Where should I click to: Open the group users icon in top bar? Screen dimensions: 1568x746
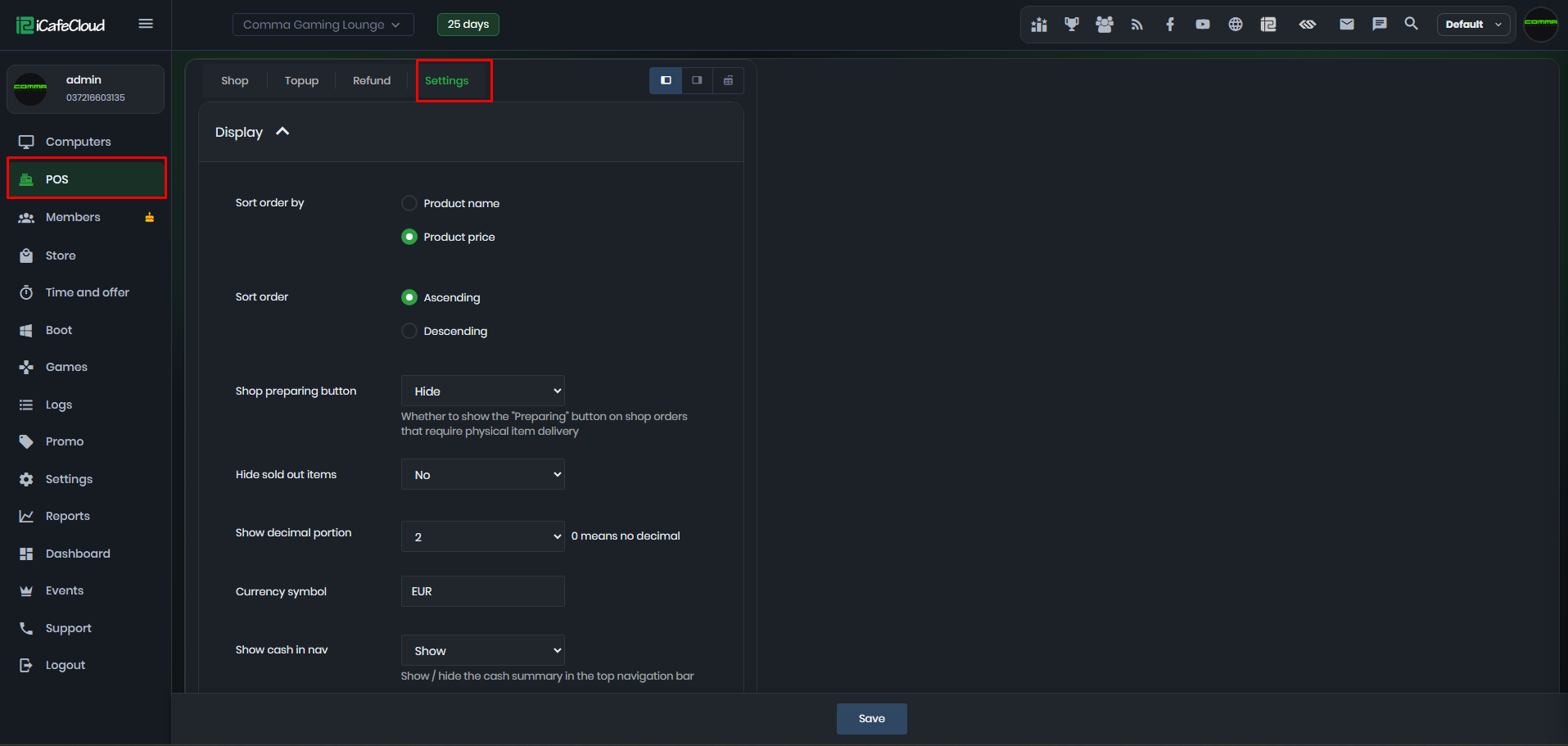pyautogui.click(x=1105, y=25)
